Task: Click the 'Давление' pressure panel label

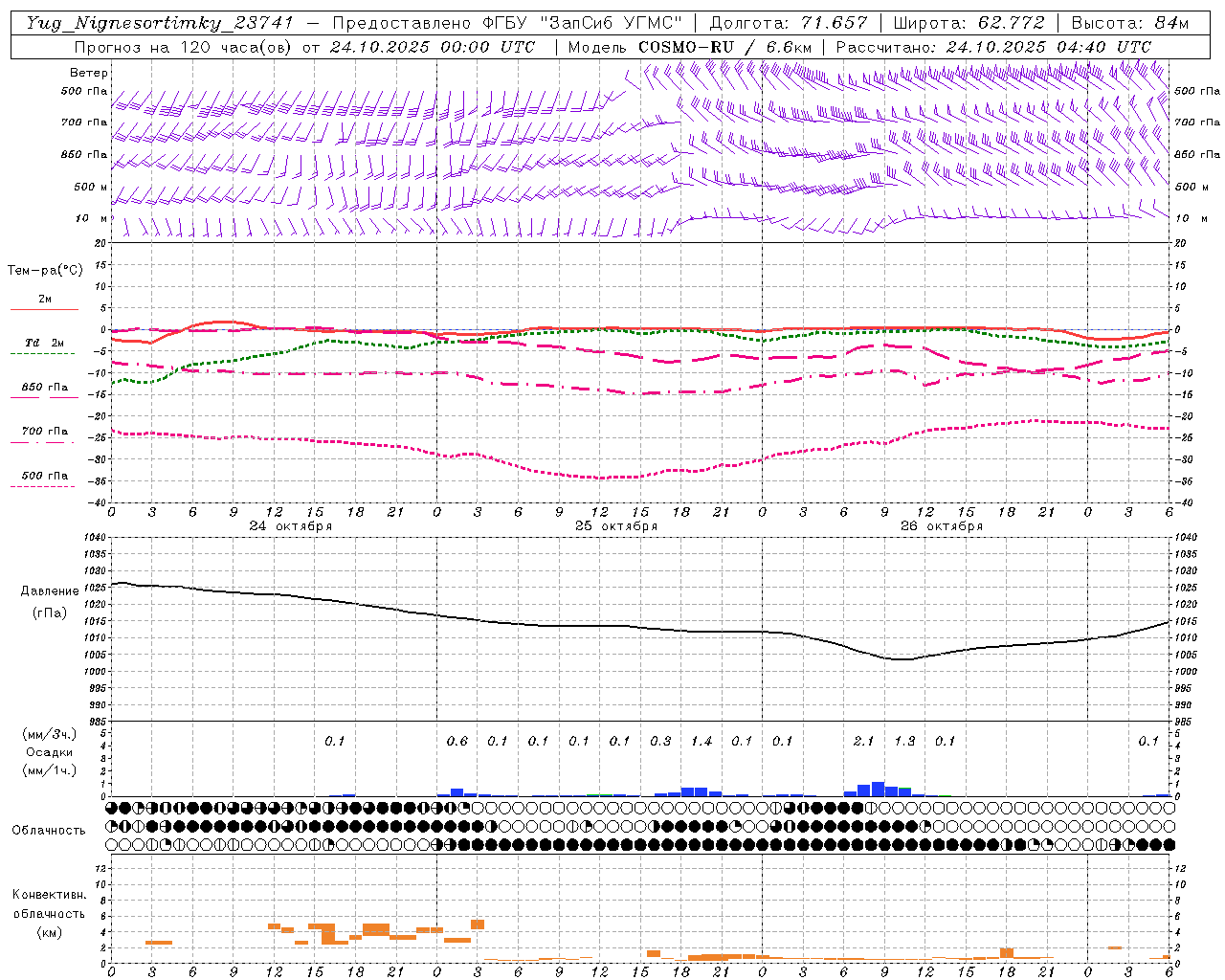Action: click(x=50, y=591)
